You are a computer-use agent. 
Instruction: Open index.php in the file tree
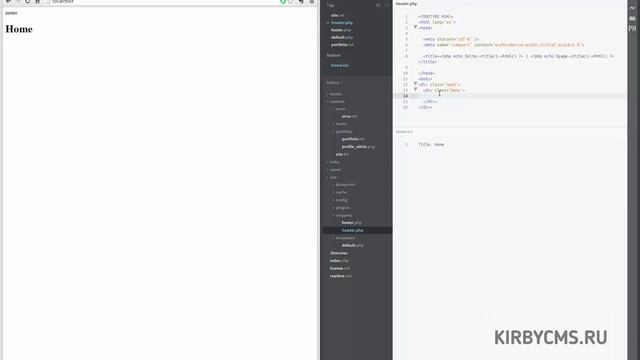click(x=339, y=261)
